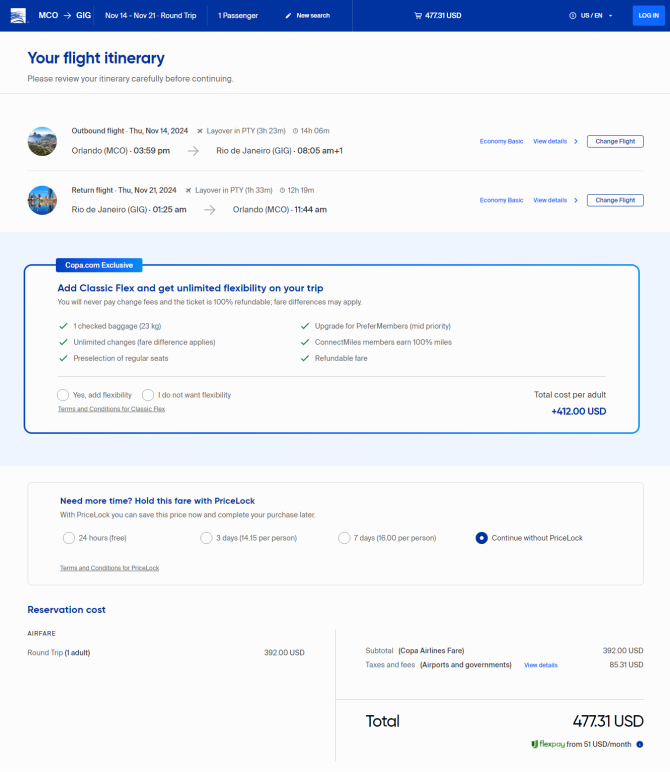670x772 pixels.
Task: Click the +412.00 USD flex price
Action: [x=578, y=412]
